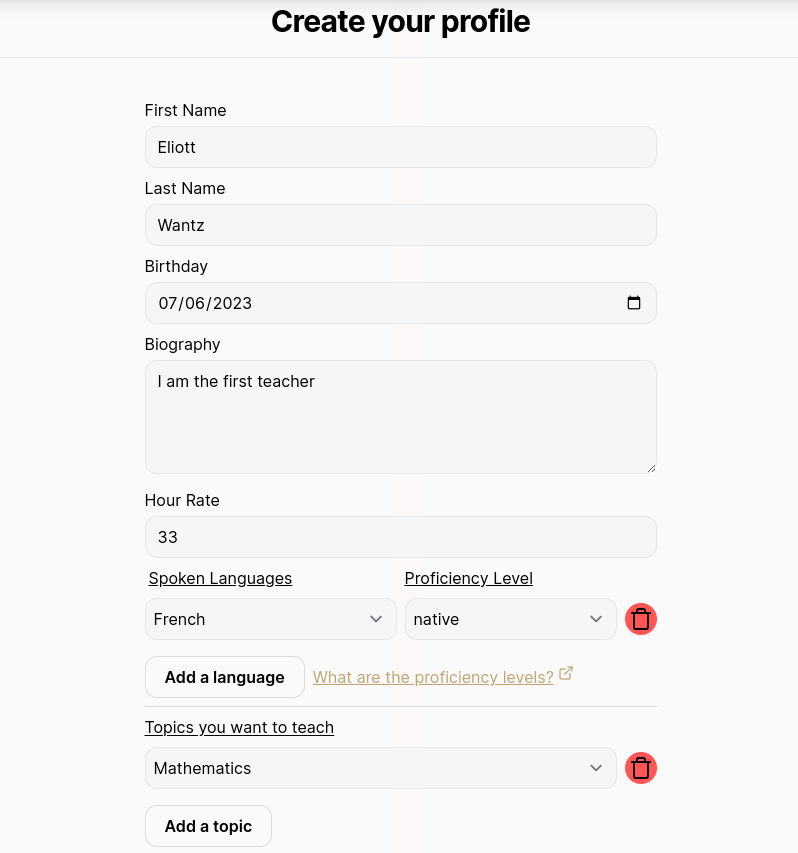Click the external link icon next to proficiency levels
This screenshot has height=853, width=798.
tap(566, 673)
